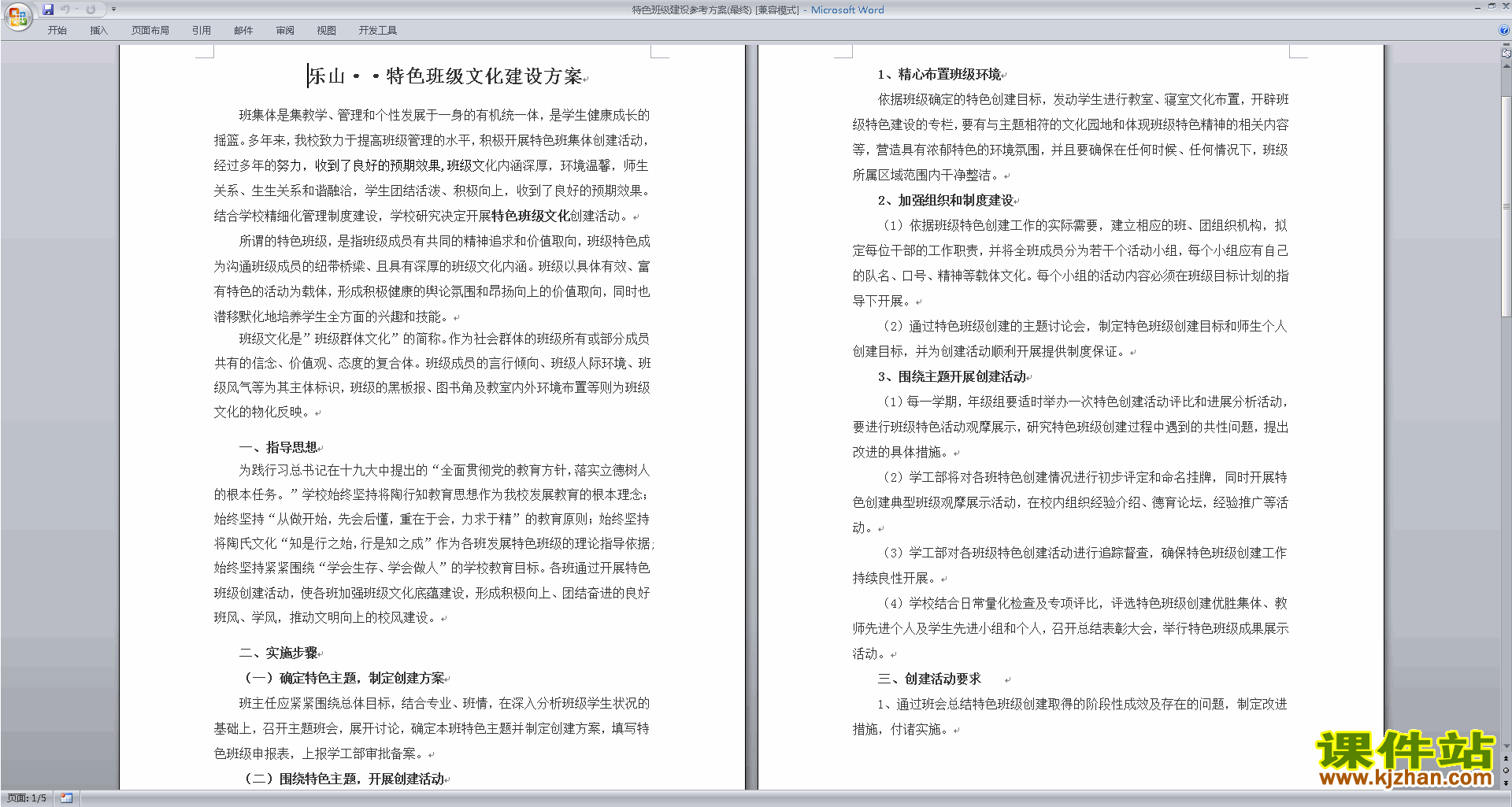Open Word Help blue question icon
The image size is (1512, 807).
click(x=1504, y=31)
